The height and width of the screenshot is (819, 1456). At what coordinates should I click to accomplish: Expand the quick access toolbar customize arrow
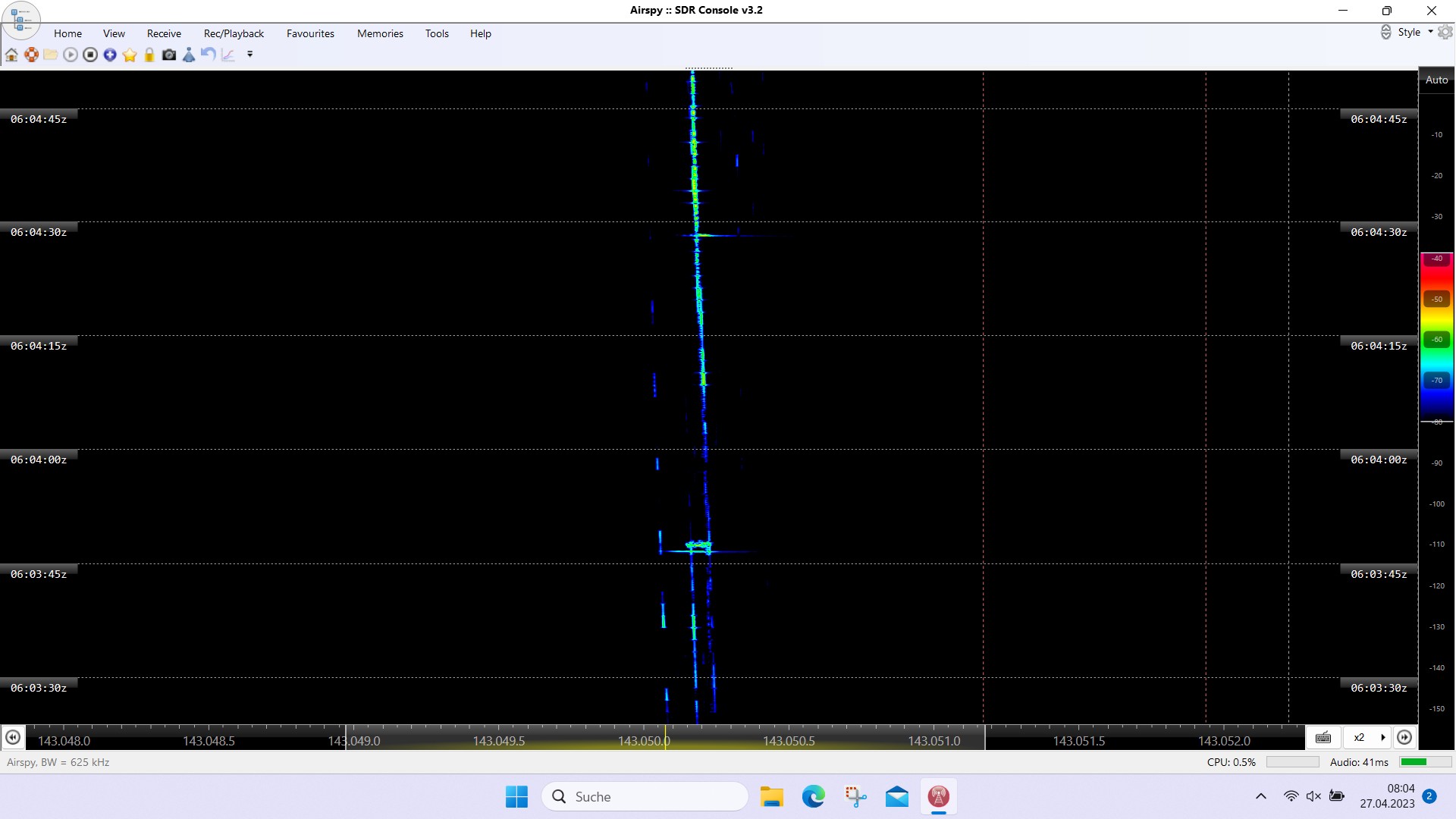(x=249, y=55)
